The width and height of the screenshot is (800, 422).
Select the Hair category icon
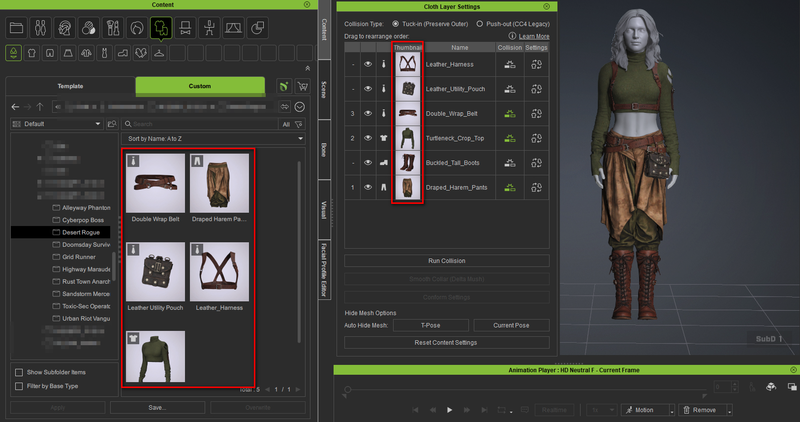pos(137,28)
